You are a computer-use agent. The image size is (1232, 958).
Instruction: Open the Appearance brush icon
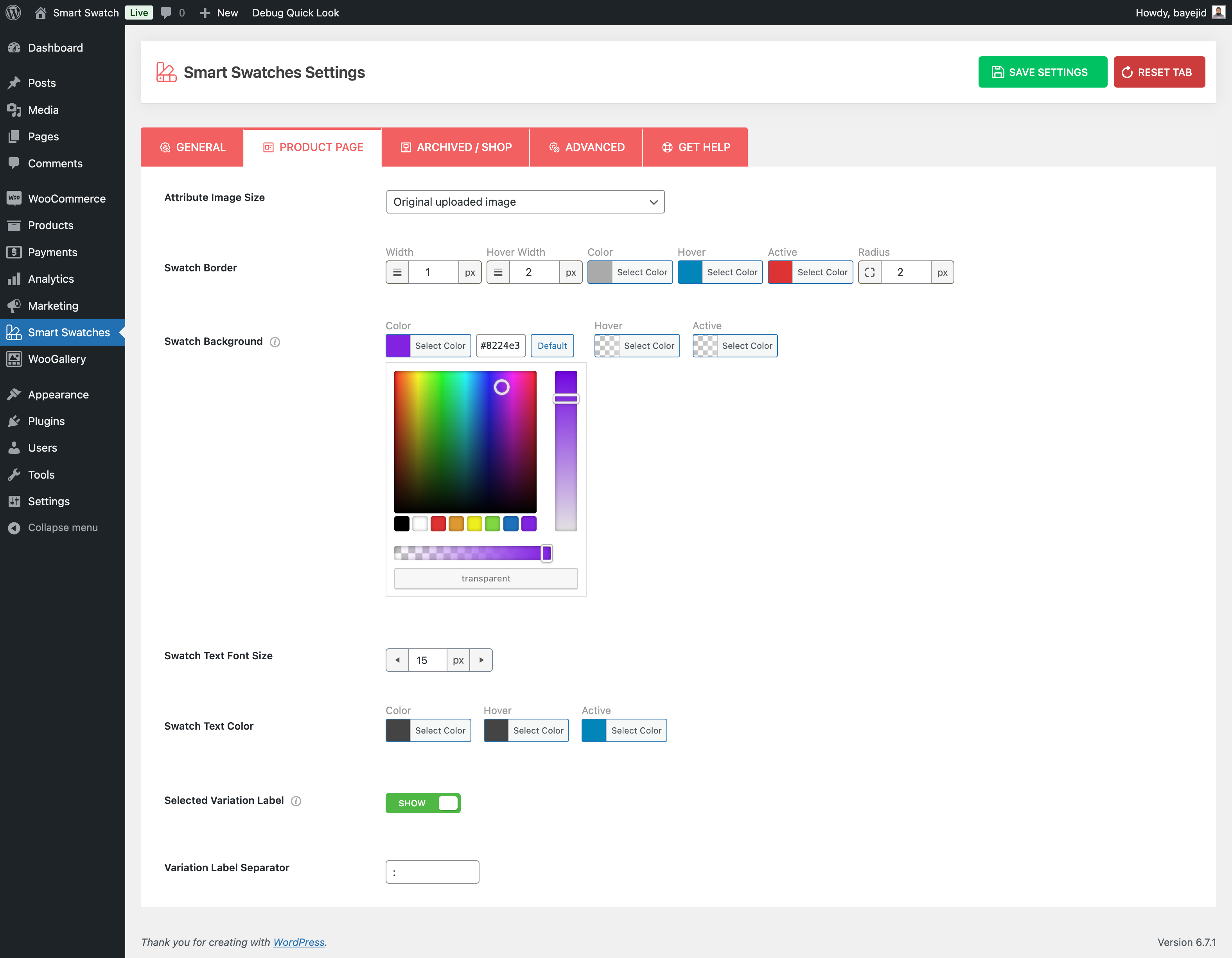coord(14,395)
